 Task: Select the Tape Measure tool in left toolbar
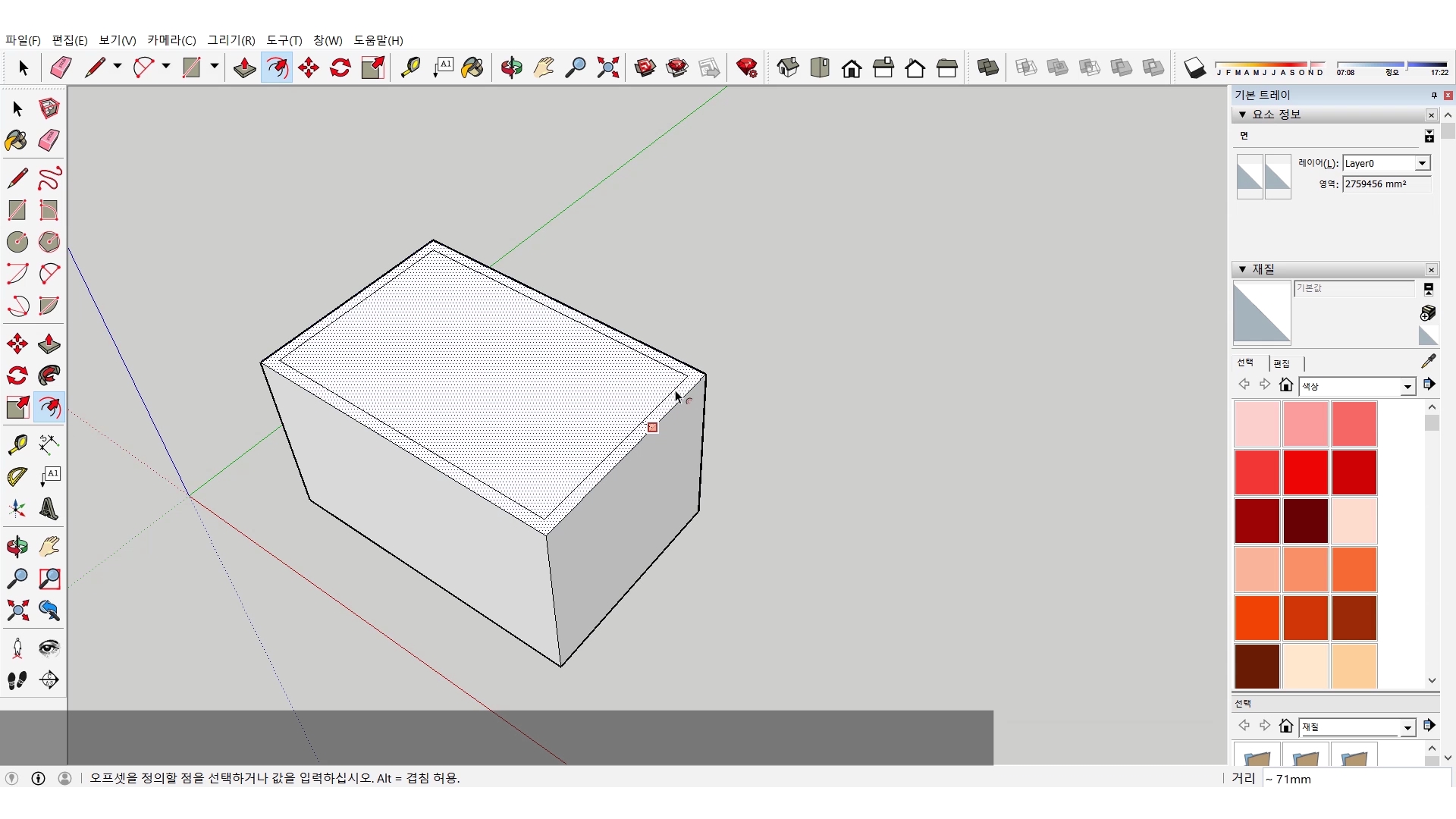pos(17,444)
